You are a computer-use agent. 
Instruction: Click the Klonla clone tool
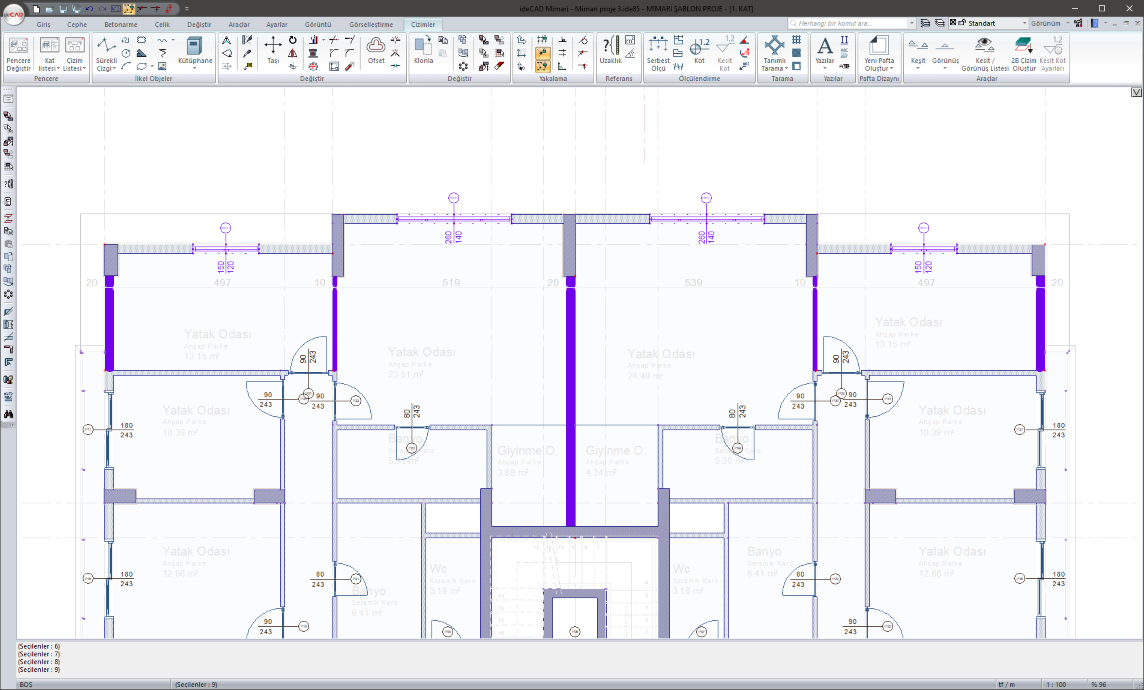[423, 50]
